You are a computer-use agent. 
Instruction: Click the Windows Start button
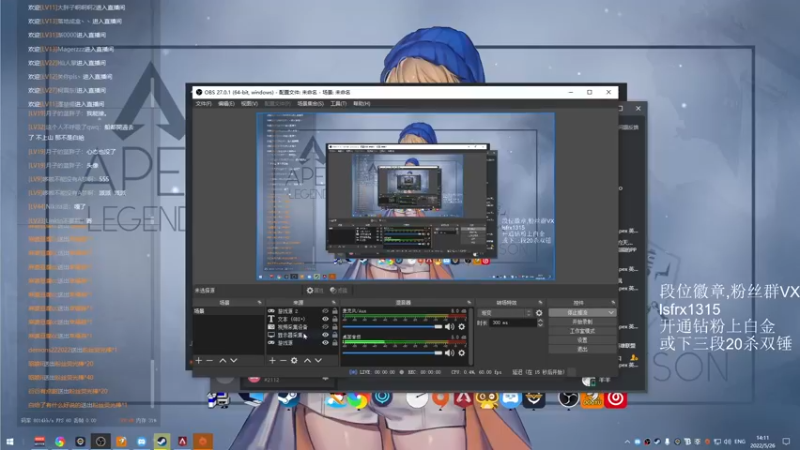(x=9, y=441)
